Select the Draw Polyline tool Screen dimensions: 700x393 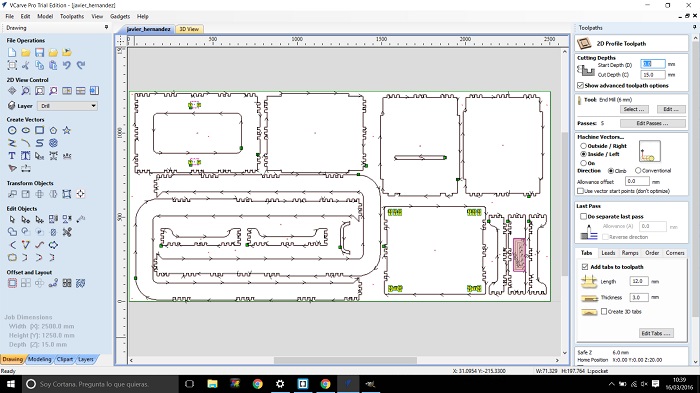[12, 143]
